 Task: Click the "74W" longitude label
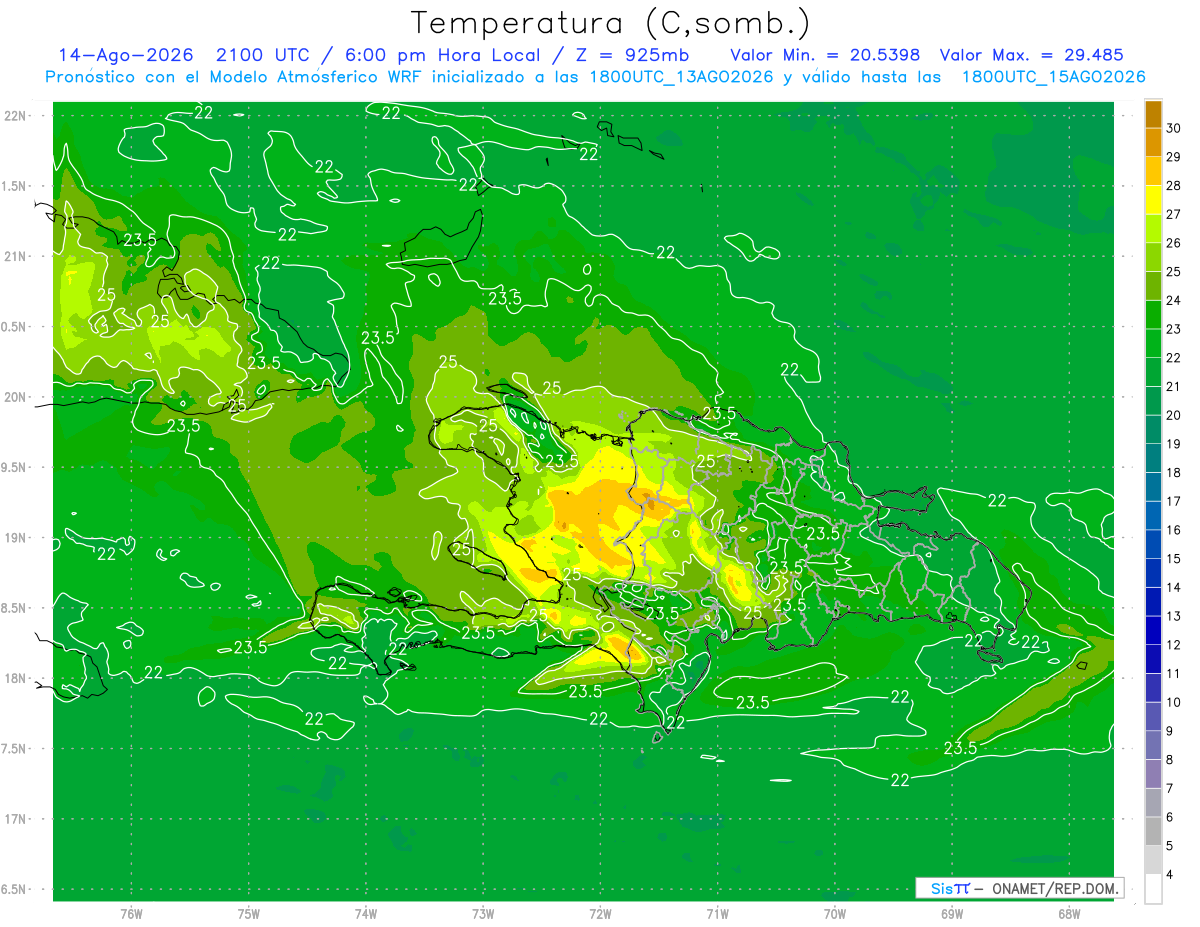point(366,914)
